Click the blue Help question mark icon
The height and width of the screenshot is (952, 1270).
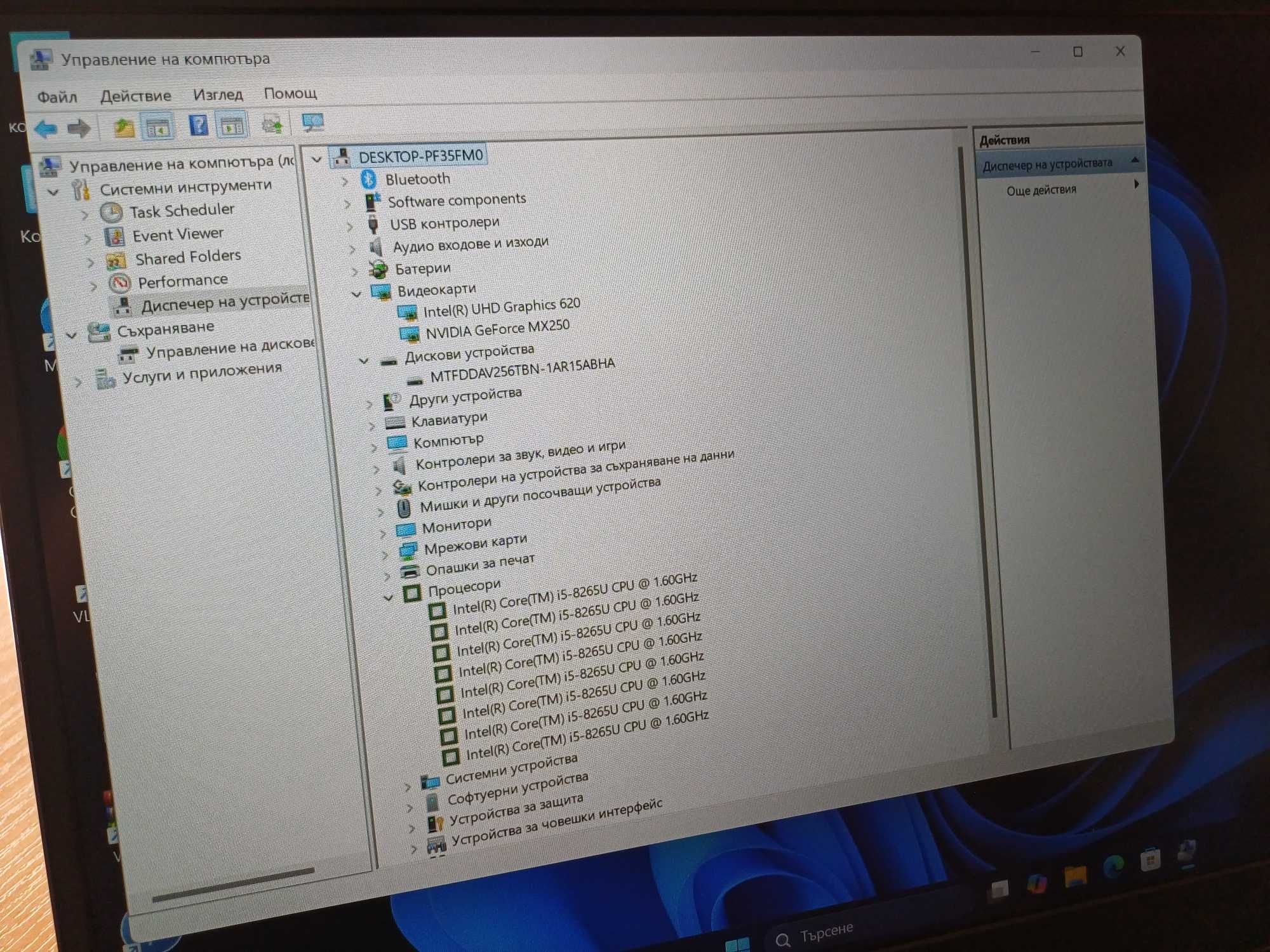[x=198, y=125]
